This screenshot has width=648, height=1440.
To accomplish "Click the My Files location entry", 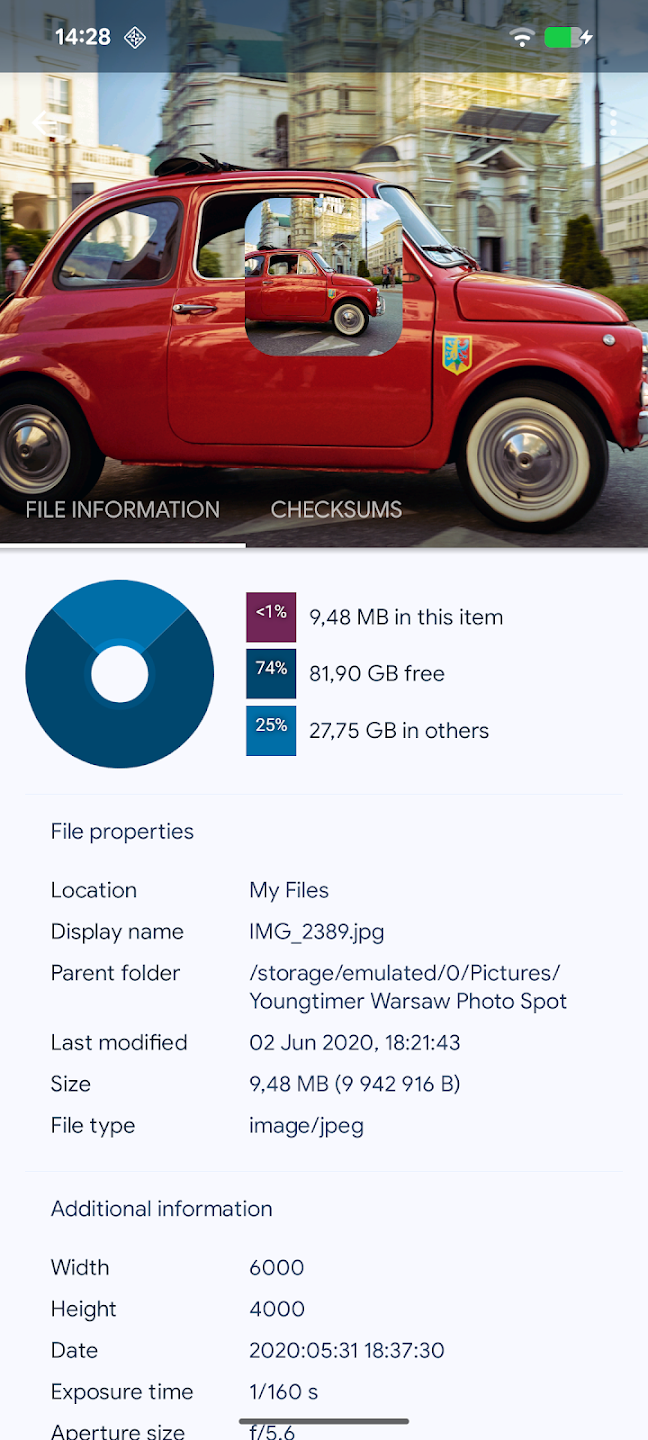I will click(288, 890).
